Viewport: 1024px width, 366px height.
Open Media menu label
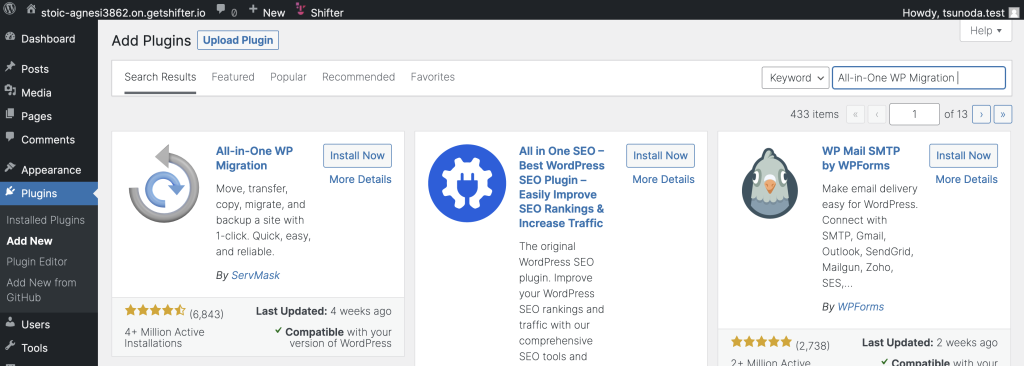(36, 92)
